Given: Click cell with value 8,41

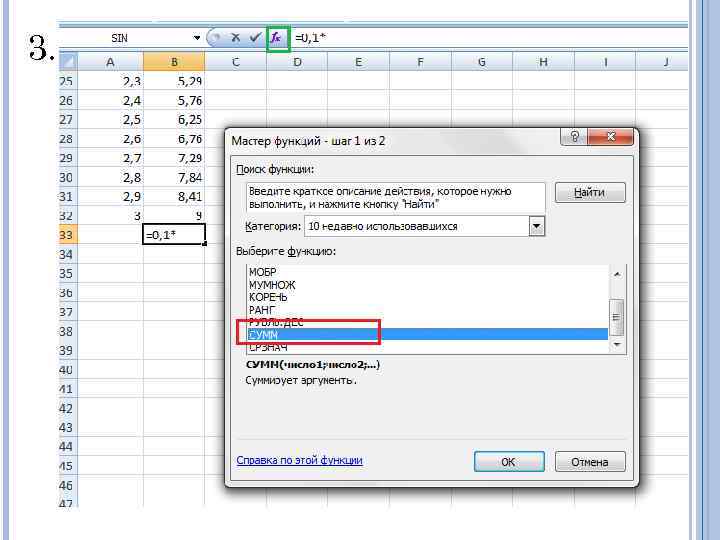Looking at the screenshot, I should click(174, 197).
